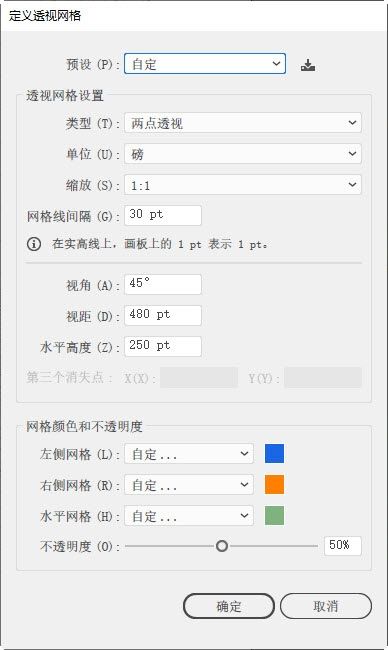This screenshot has width=388, height=650.
Task: Open the 左侧网格 color dropdown
Action: click(x=189, y=454)
